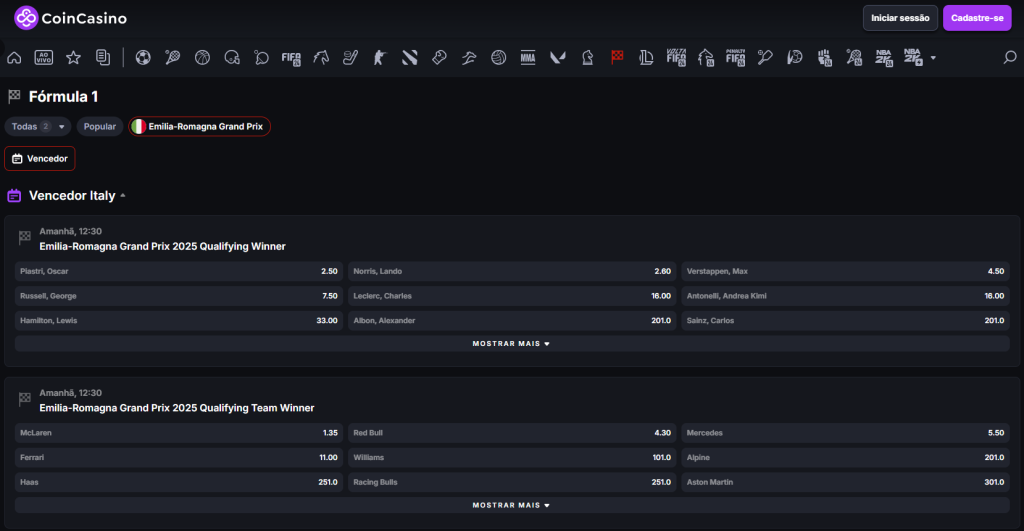Bet on Alpine at 201.0
The width and height of the screenshot is (1024, 531).
pos(846,458)
